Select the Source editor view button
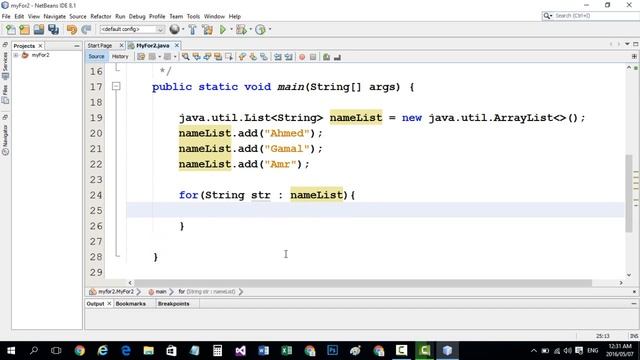Screen dimensions: 640x360 coord(96,57)
